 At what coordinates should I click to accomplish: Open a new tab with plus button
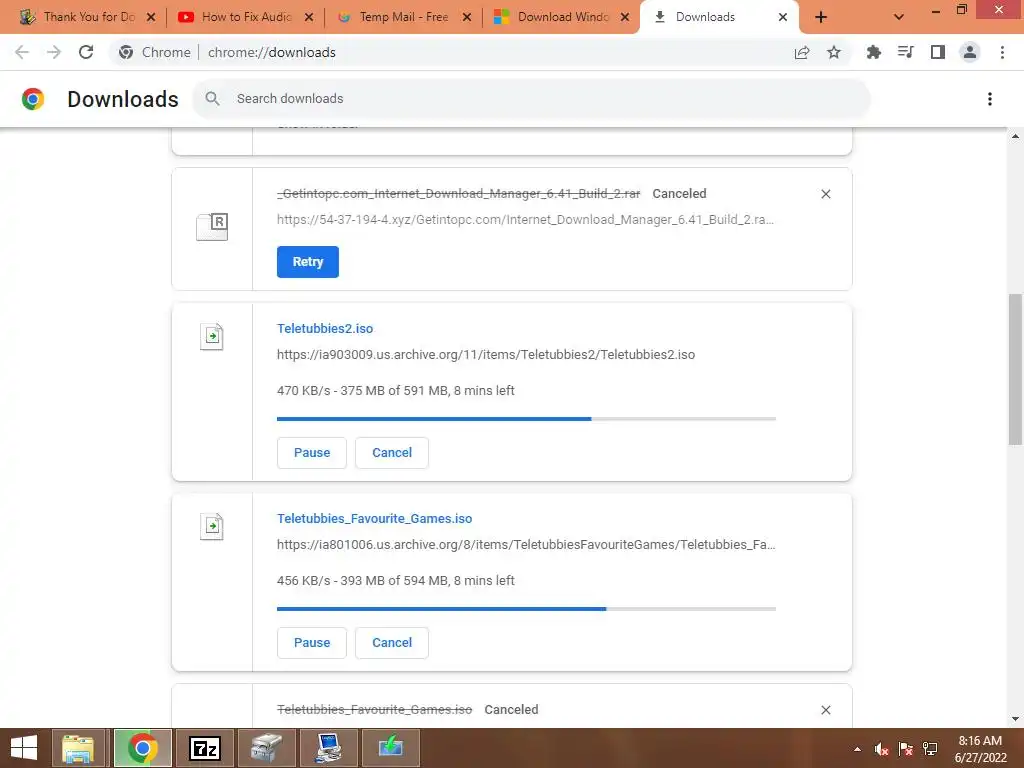click(821, 17)
